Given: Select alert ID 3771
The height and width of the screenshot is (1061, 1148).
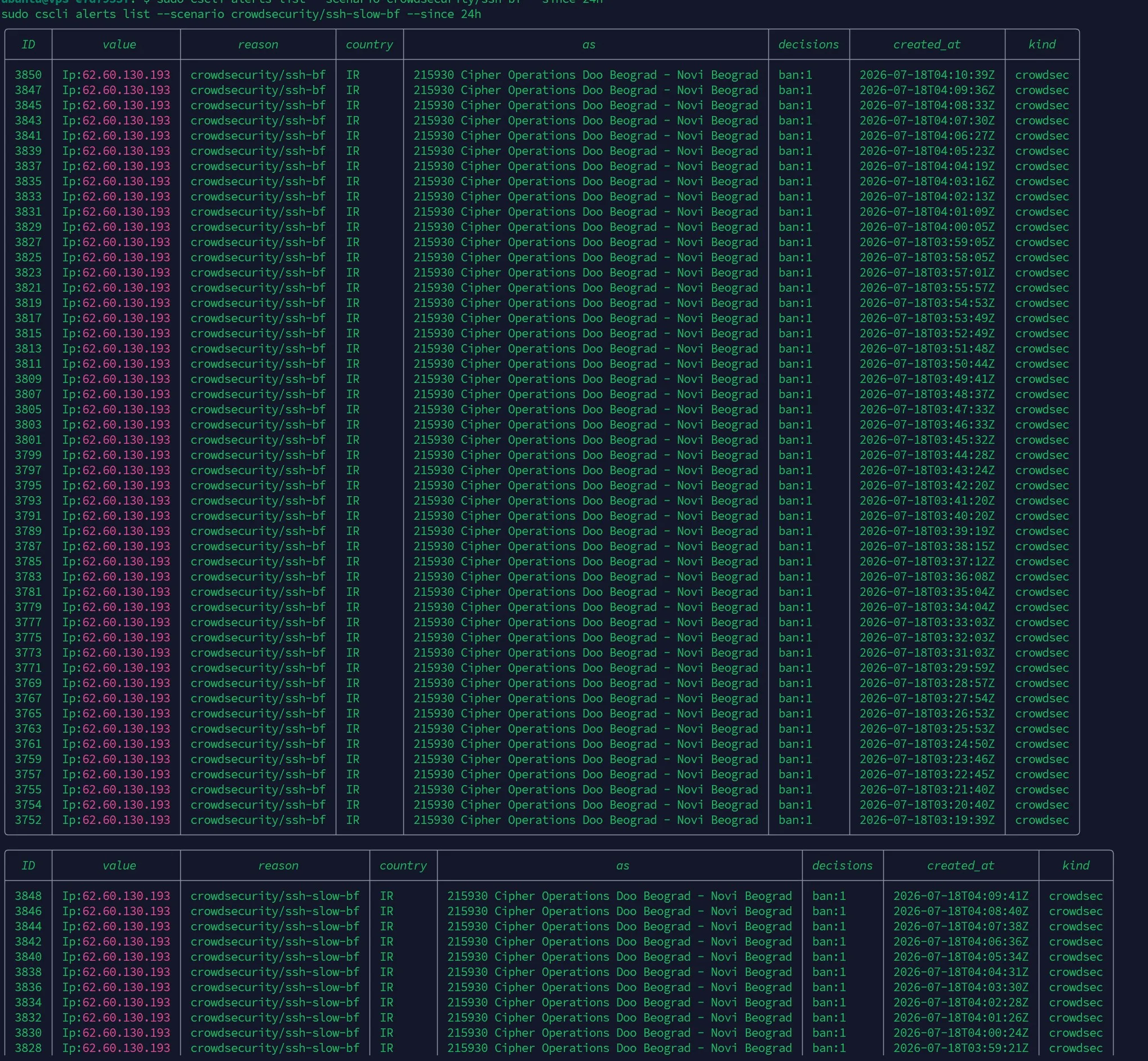Looking at the screenshot, I should pyautogui.click(x=28, y=668).
